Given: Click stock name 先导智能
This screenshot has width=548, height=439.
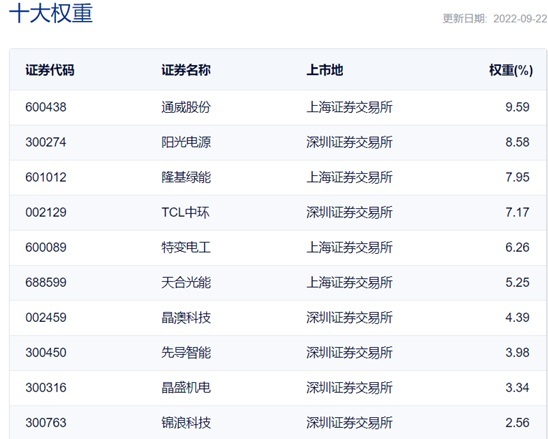Looking at the screenshot, I should tap(186, 352).
